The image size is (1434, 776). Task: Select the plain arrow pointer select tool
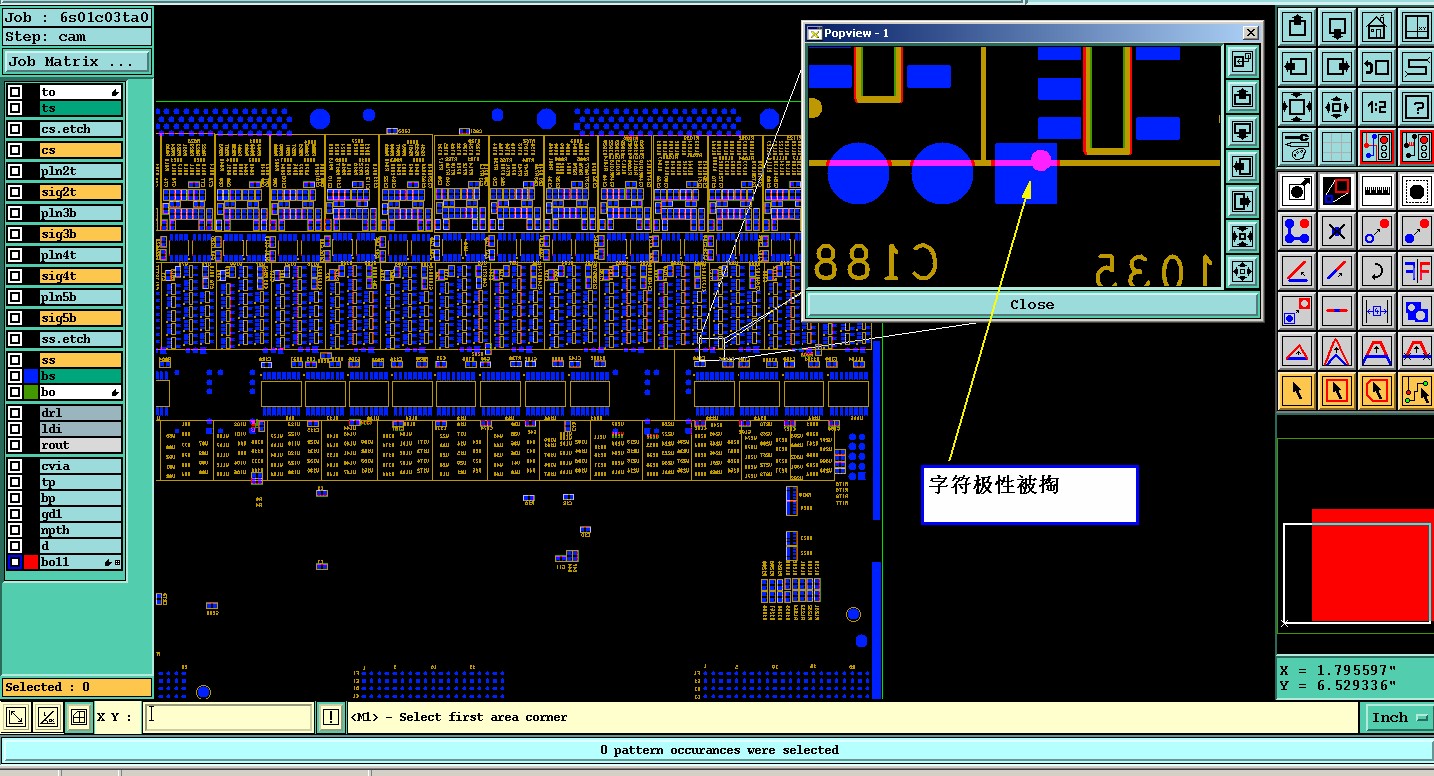point(1296,391)
